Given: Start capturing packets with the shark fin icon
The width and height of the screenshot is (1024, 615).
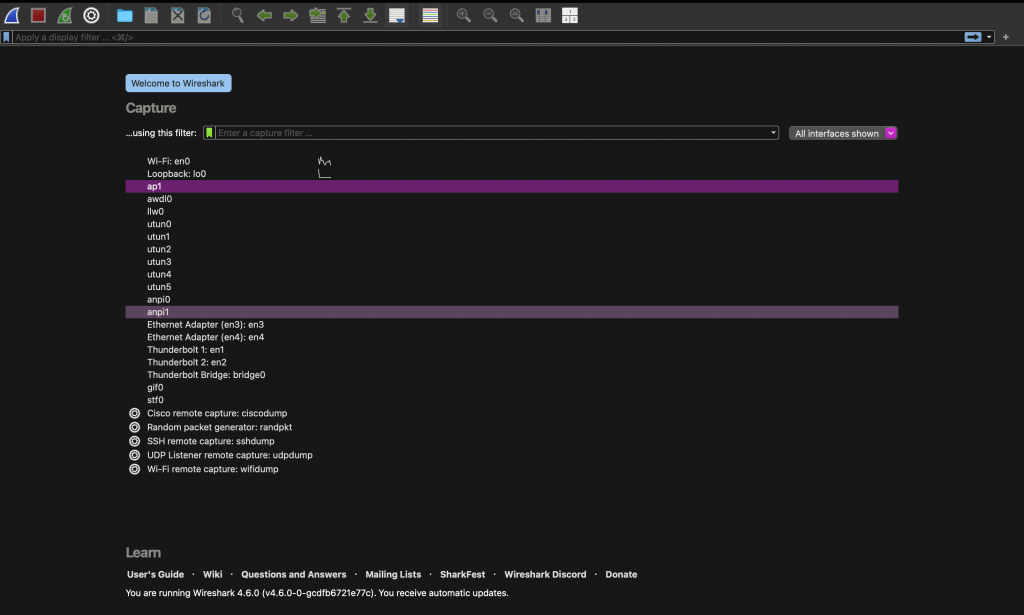Looking at the screenshot, I should tap(12, 15).
